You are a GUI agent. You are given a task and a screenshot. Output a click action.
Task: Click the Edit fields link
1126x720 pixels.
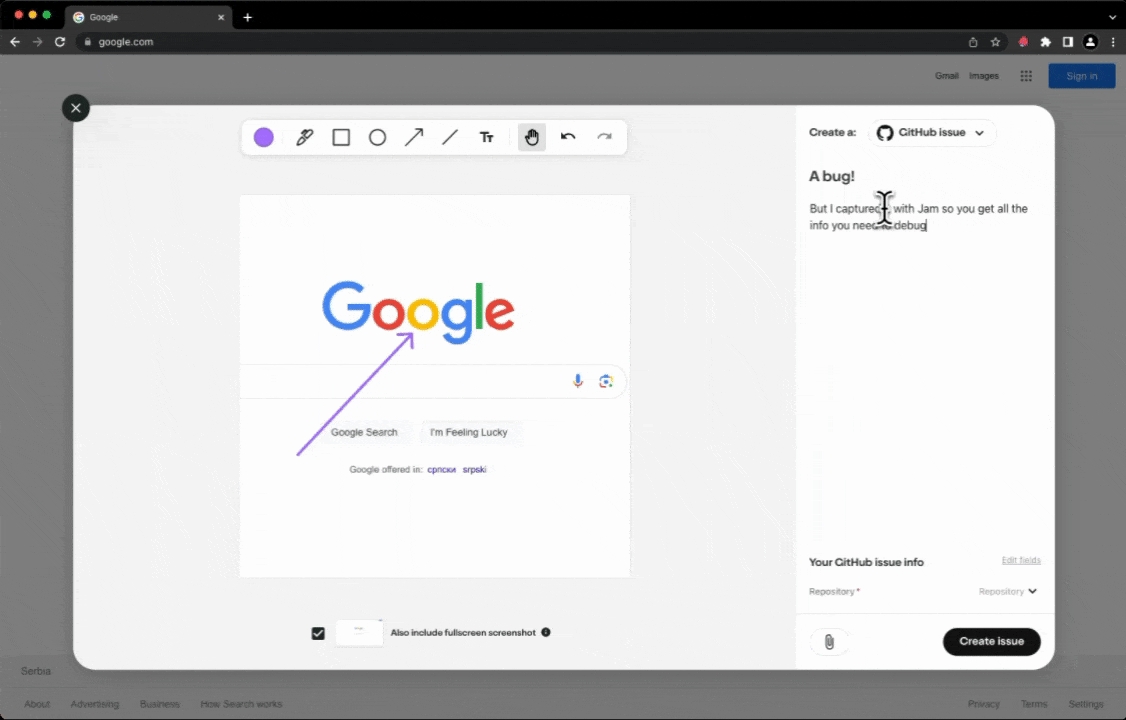pyautogui.click(x=1021, y=560)
